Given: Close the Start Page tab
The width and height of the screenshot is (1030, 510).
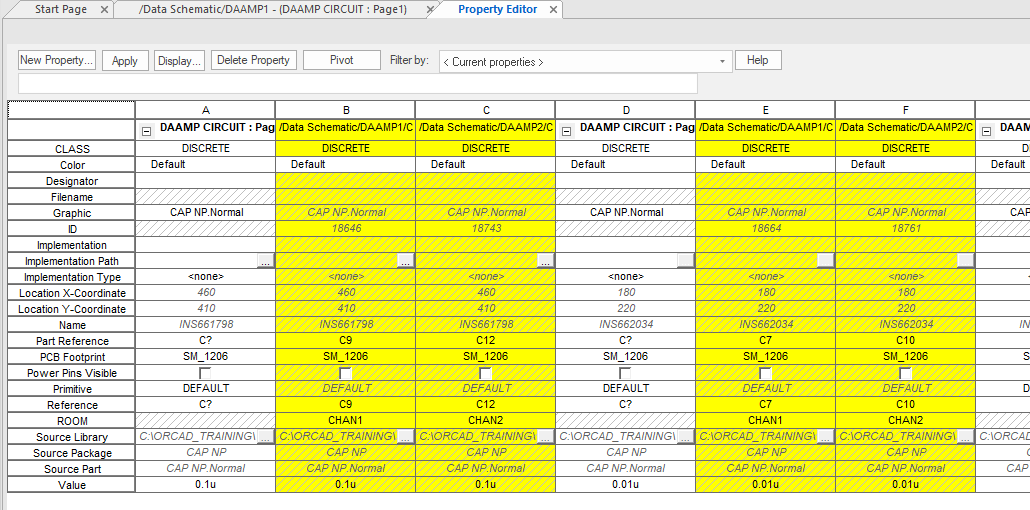Looking at the screenshot, I should tap(105, 10).
